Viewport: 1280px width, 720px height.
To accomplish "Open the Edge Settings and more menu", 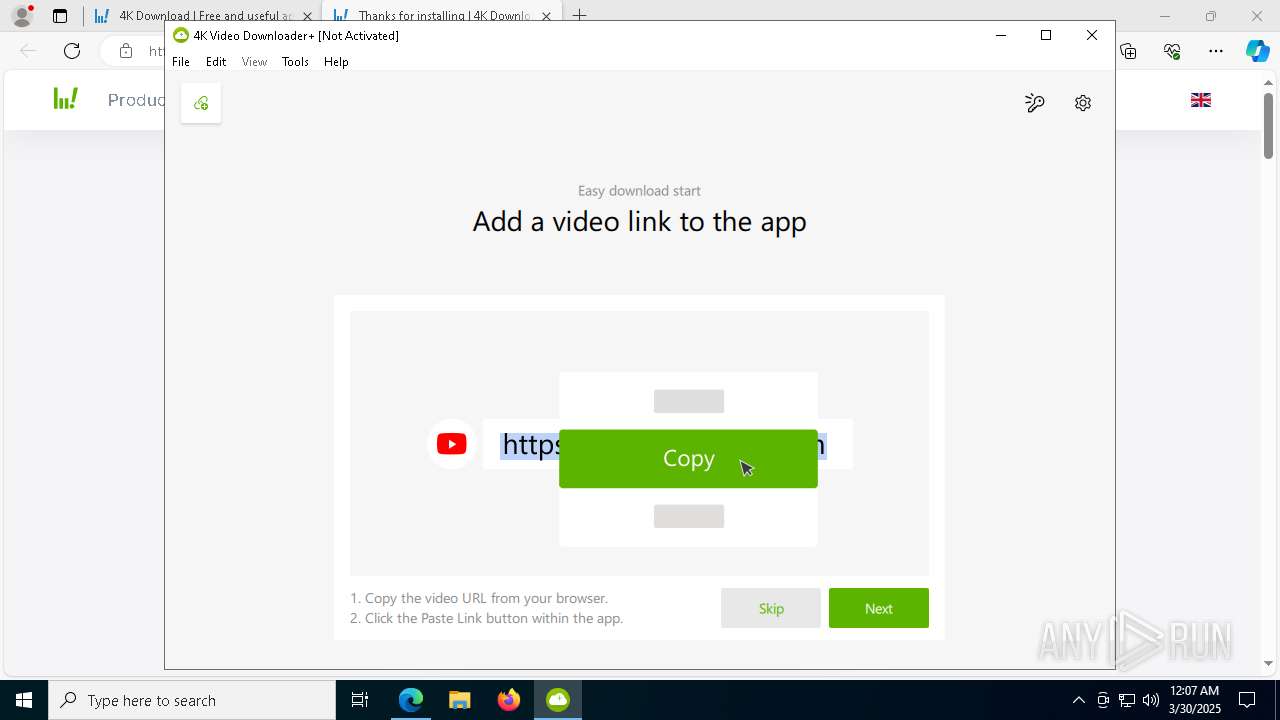I will [x=1216, y=51].
